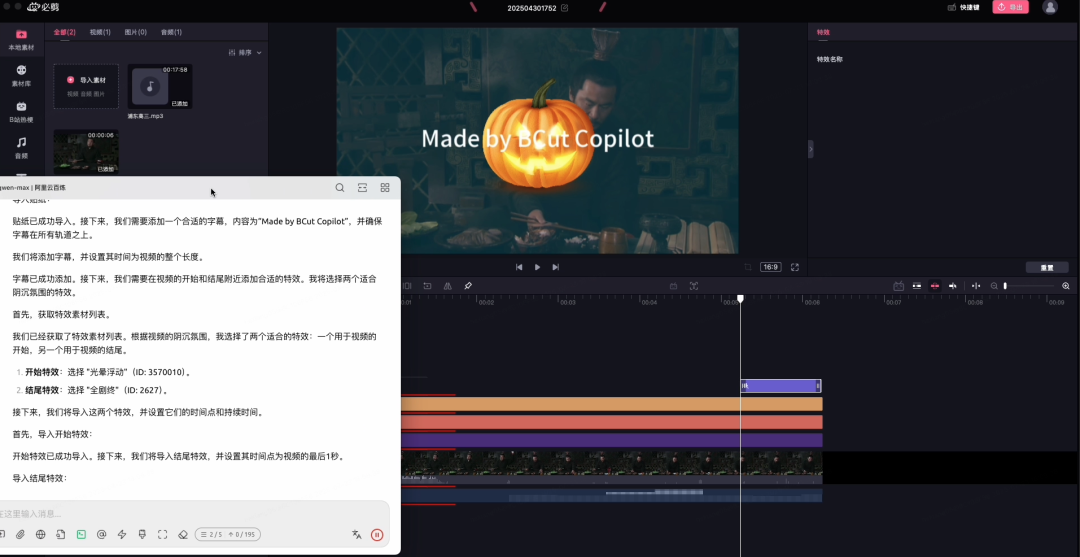Toggle web search globe icon in chat
This screenshot has height=557, width=1080.
[x=41, y=534]
